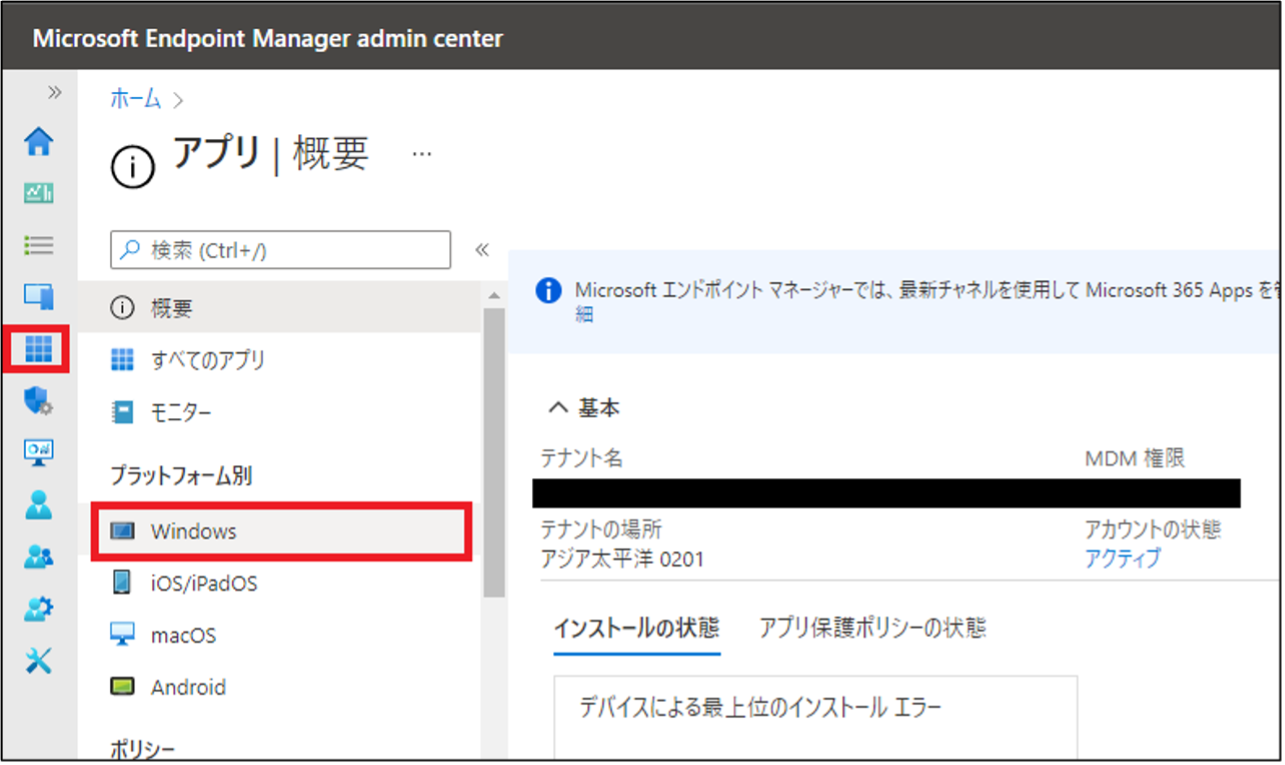This screenshot has height=765, width=1285.
Task: Open the Groups icon in the rail
Action: [x=39, y=557]
